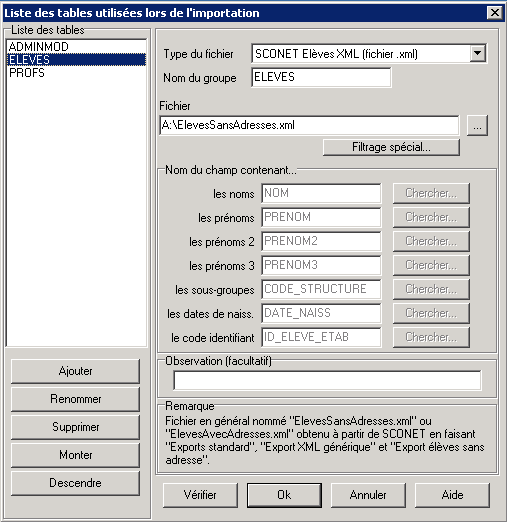Image resolution: width=507 pixels, height=522 pixels.
Task: Move the table up with Monter
Action: coord(75,455)
